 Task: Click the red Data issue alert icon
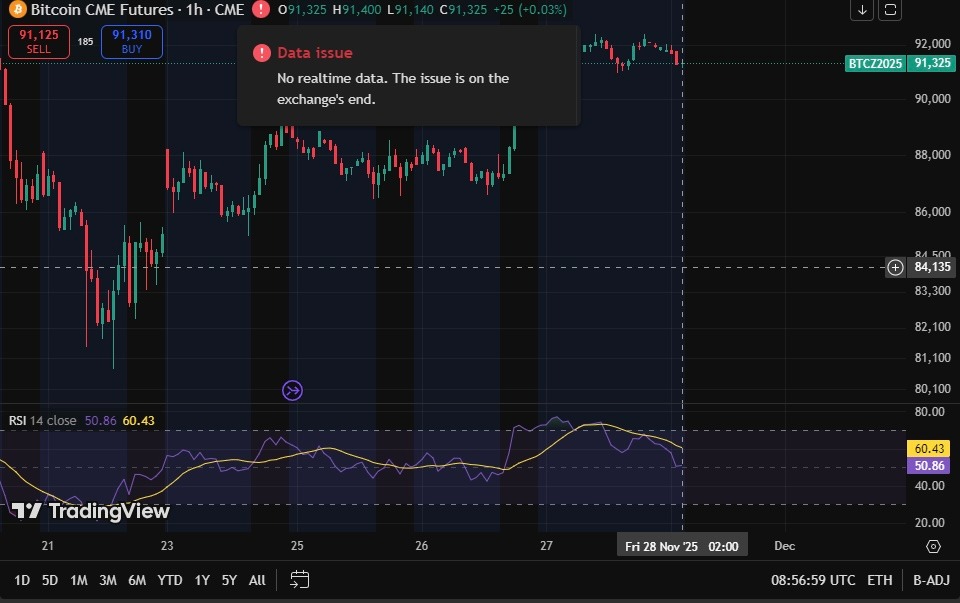259,11
